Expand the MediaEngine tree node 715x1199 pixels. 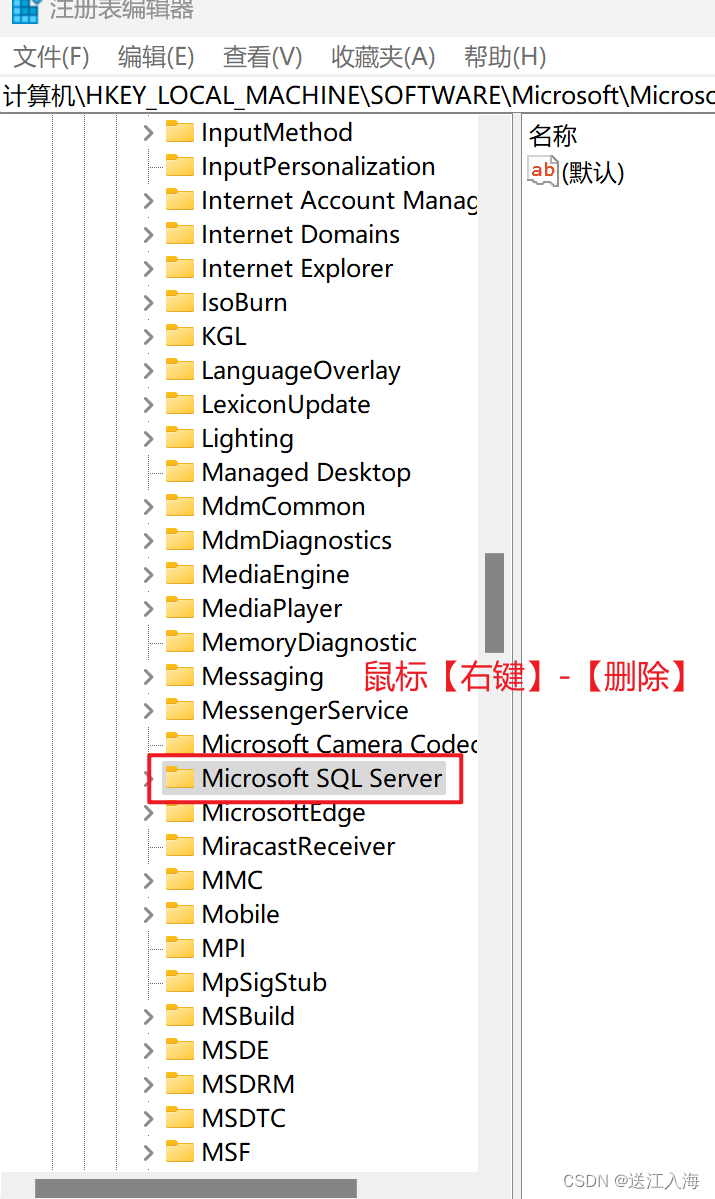(148, 574)
